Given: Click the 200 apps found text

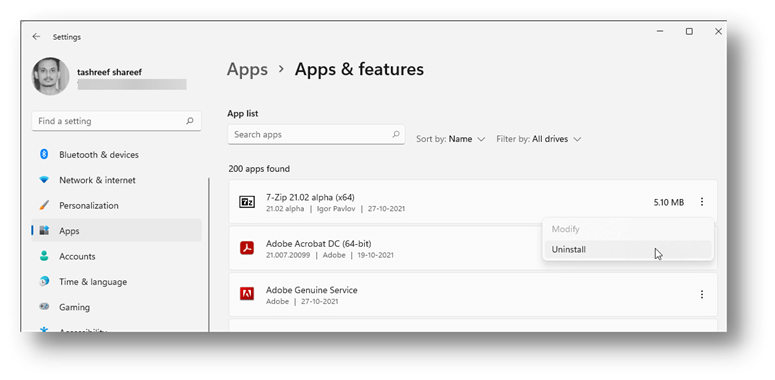Looking at the screenshot, I should [x=259, y=169].
